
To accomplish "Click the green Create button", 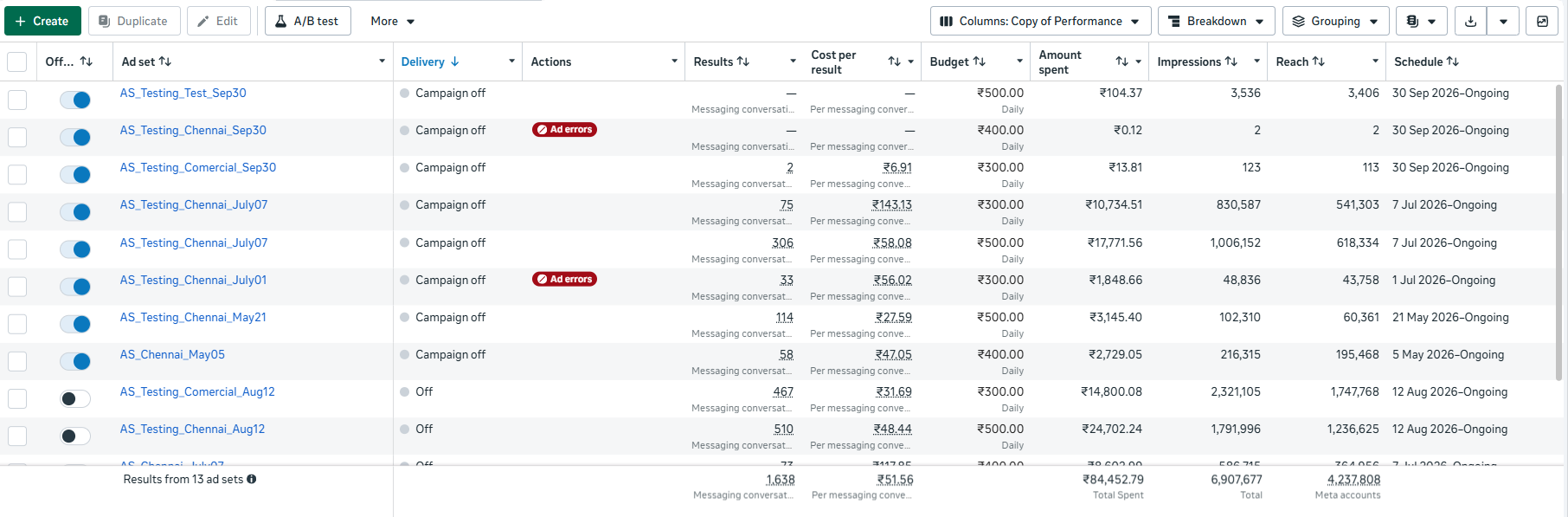I will pos(42,21).
